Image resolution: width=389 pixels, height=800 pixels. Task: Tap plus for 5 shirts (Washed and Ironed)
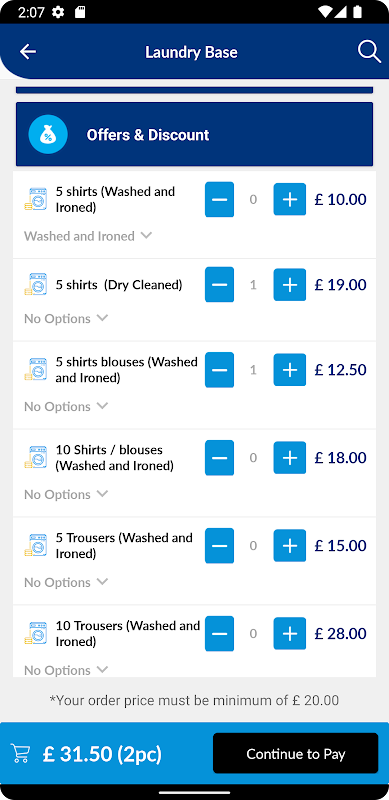click(x=289, y=199)
